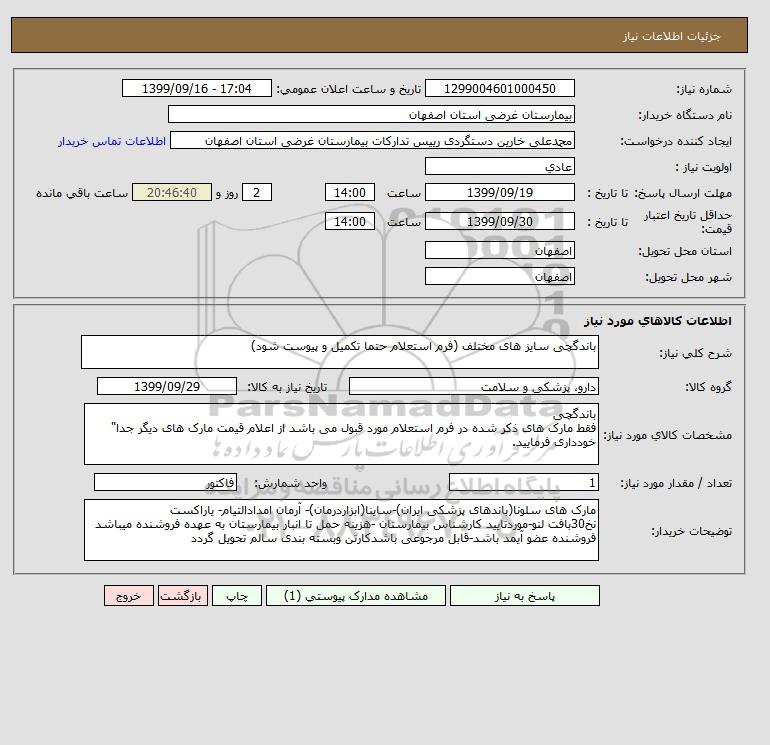Image resolution: width=770 pixels, height=745 pixels.
Task: Click the تعداد / مقدار مورد نیاز label
Action: [x=676, y=483]
